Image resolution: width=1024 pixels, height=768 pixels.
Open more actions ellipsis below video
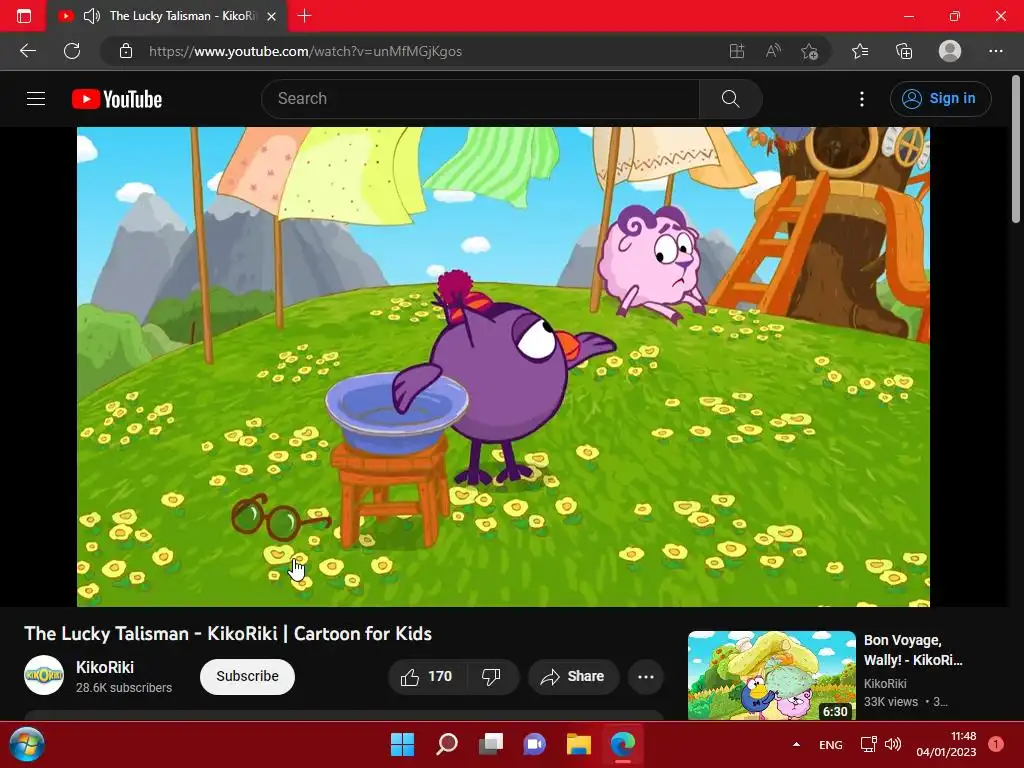[646, 677]
